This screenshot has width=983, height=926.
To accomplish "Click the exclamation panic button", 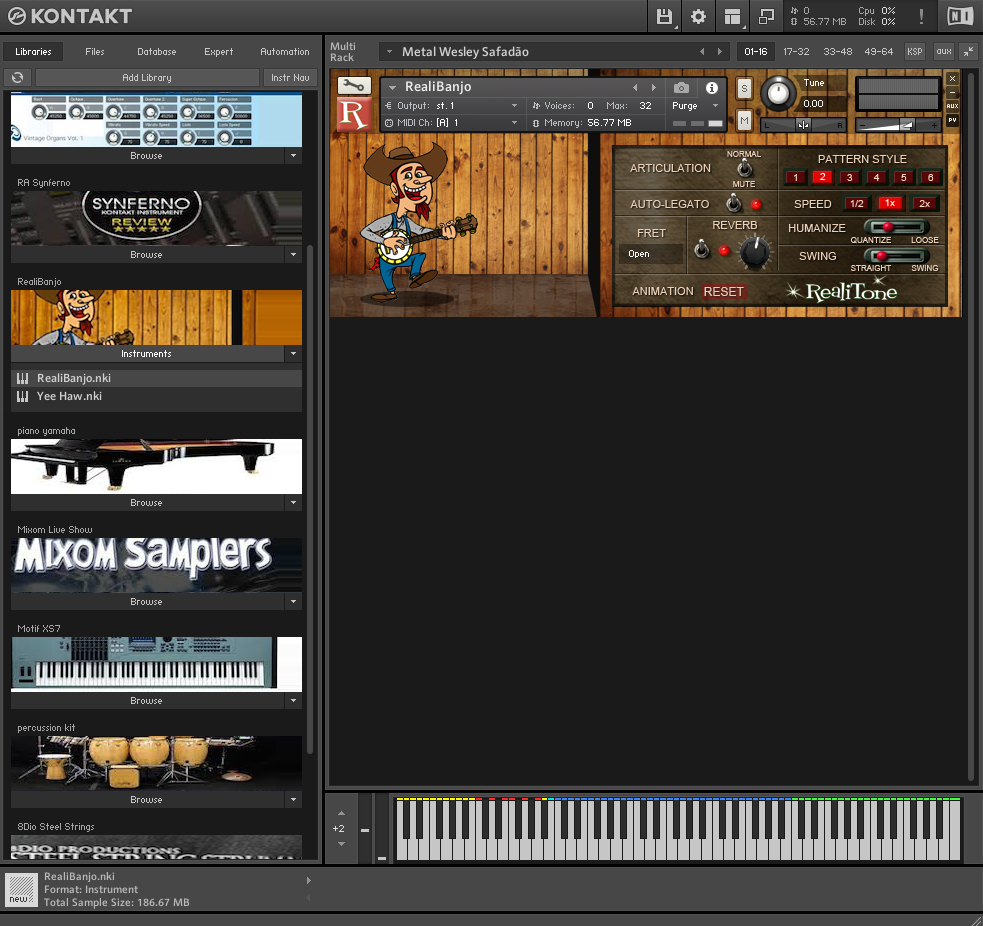I will coord(921,16).
